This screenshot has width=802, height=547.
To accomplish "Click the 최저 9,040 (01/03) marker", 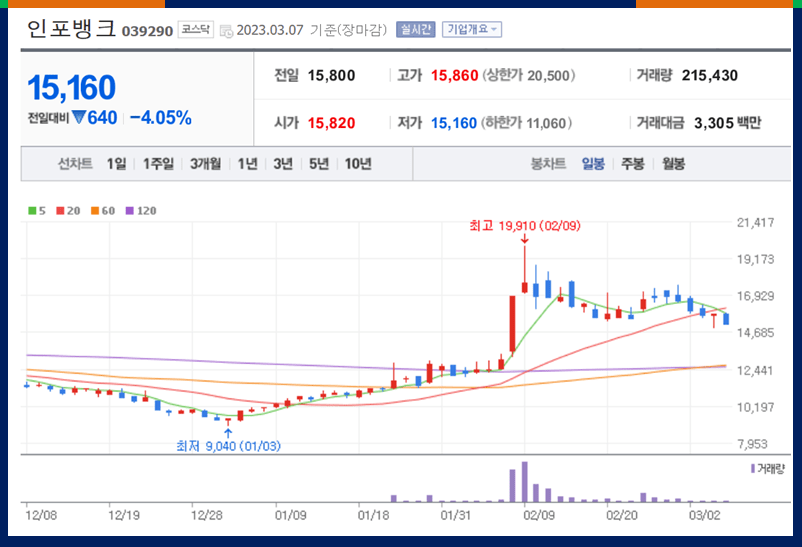I will (228, 446).
